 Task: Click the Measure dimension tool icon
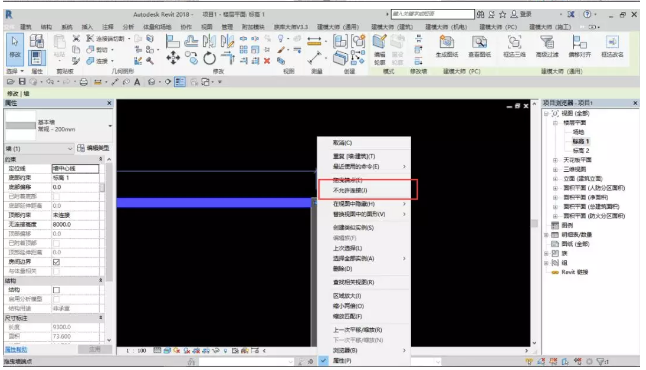point(314,41)
